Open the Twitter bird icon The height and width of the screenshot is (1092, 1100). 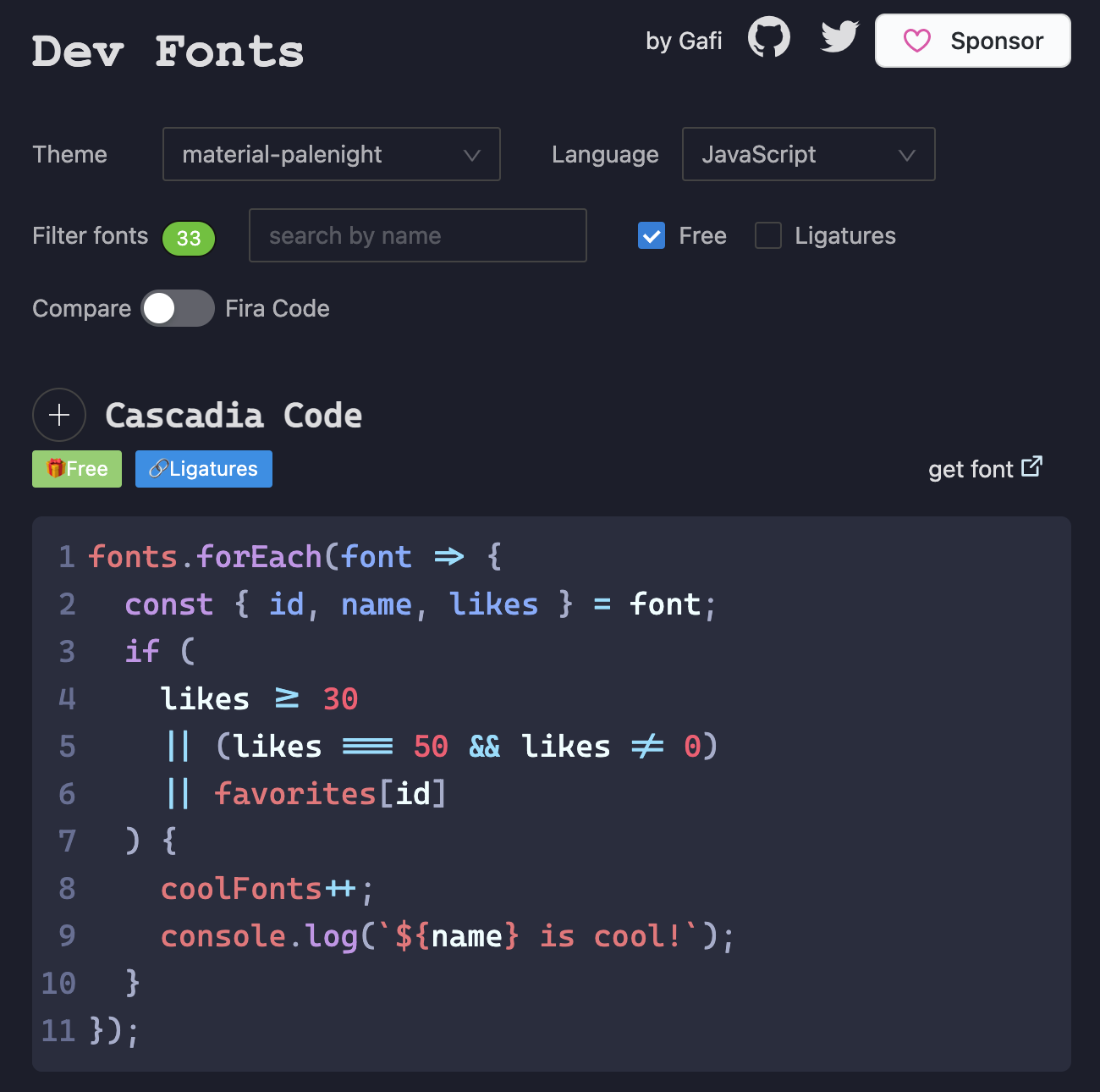click(839, 37)
